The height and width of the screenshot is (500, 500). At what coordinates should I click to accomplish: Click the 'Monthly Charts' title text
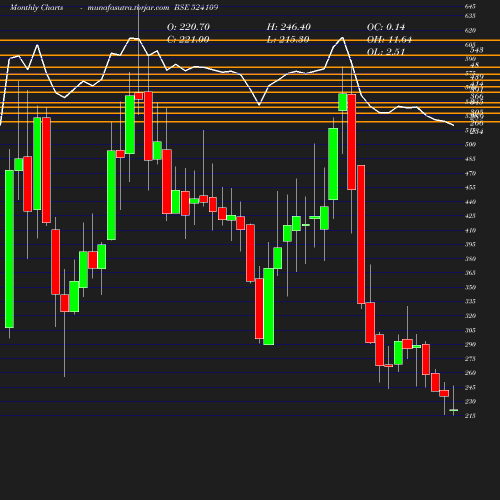[37, 7]
